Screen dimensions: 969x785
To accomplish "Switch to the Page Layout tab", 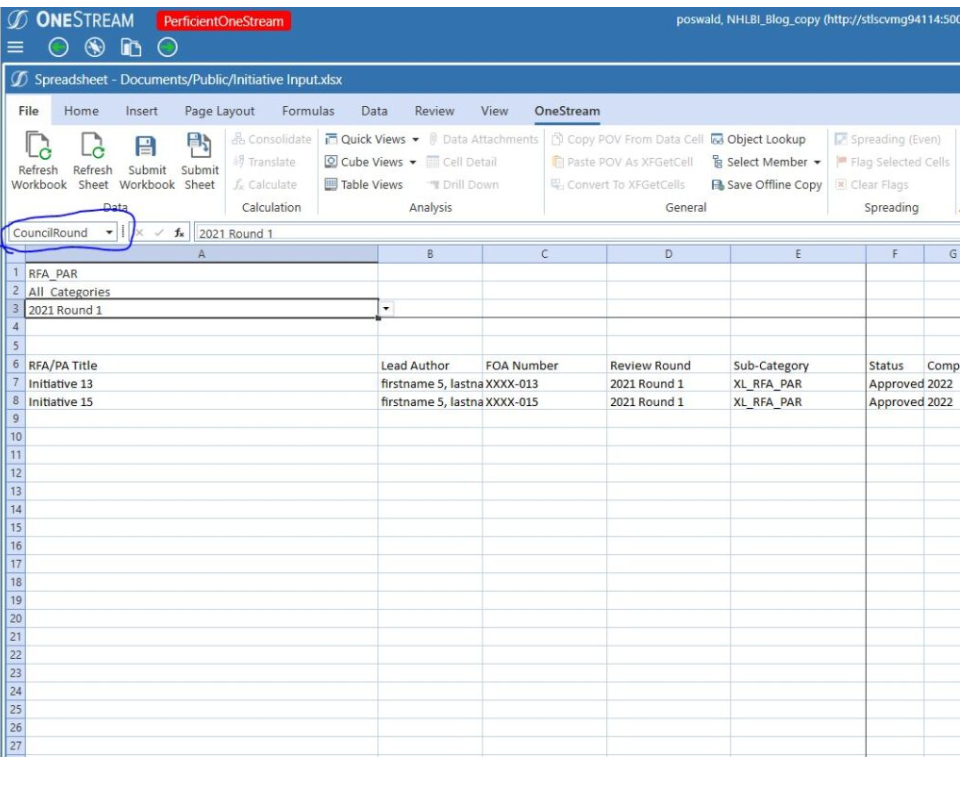I will pyautogui.click(x=219, y=111).
